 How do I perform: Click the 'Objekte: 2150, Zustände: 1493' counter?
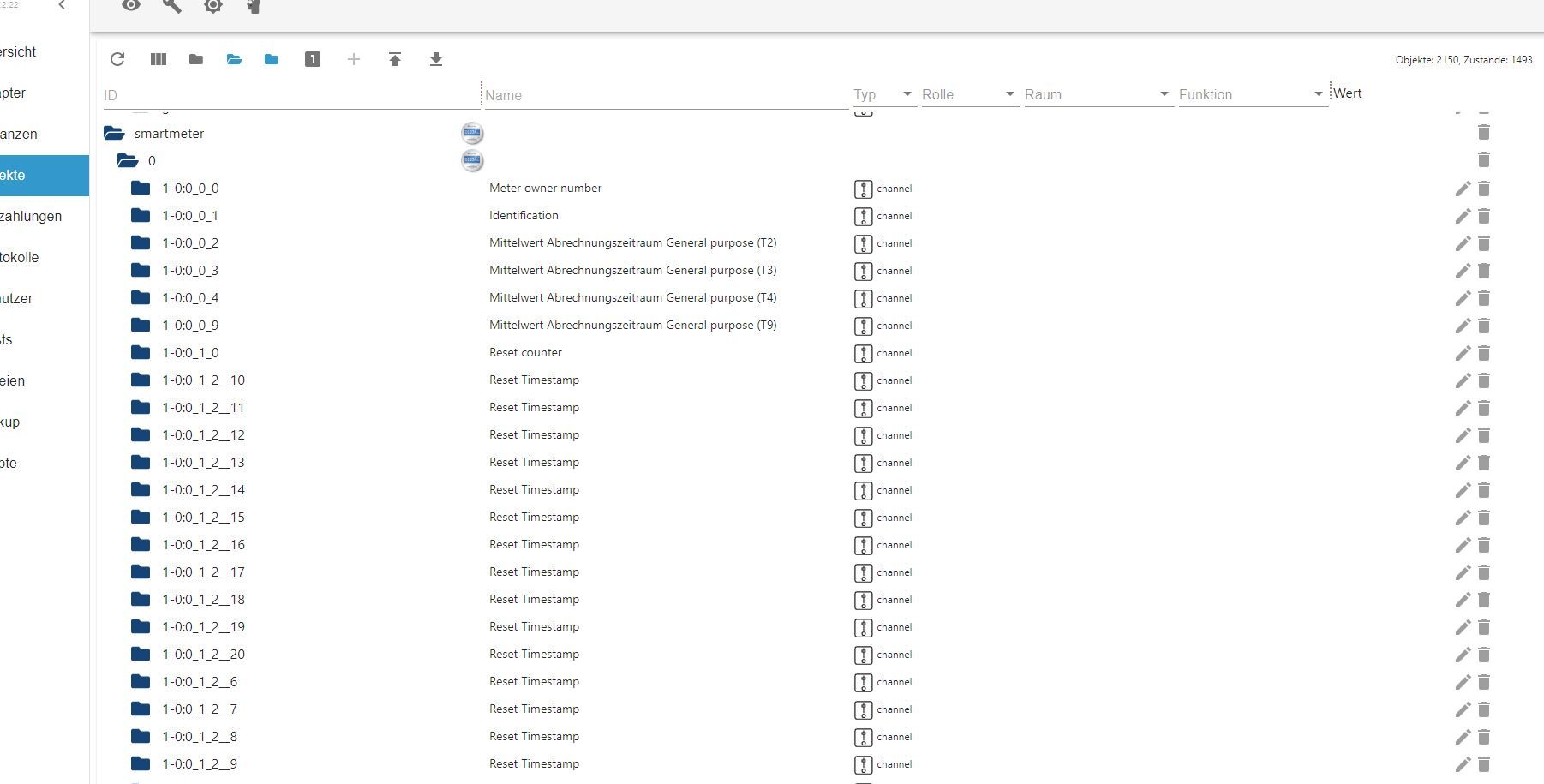1463,60
